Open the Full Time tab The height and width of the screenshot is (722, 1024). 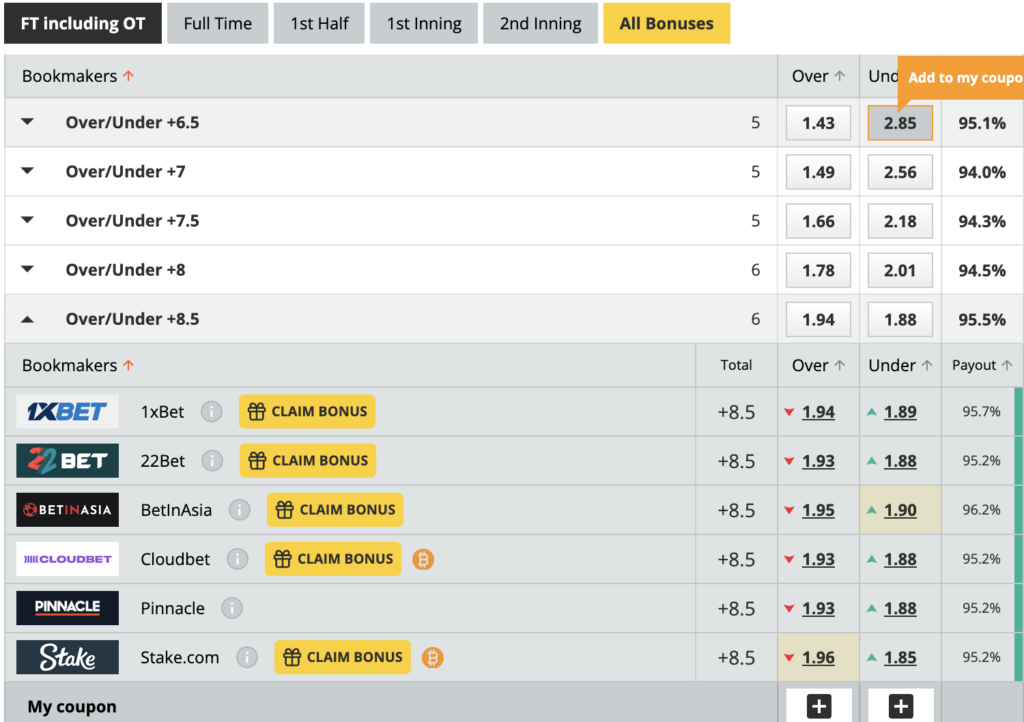point(217,24)
